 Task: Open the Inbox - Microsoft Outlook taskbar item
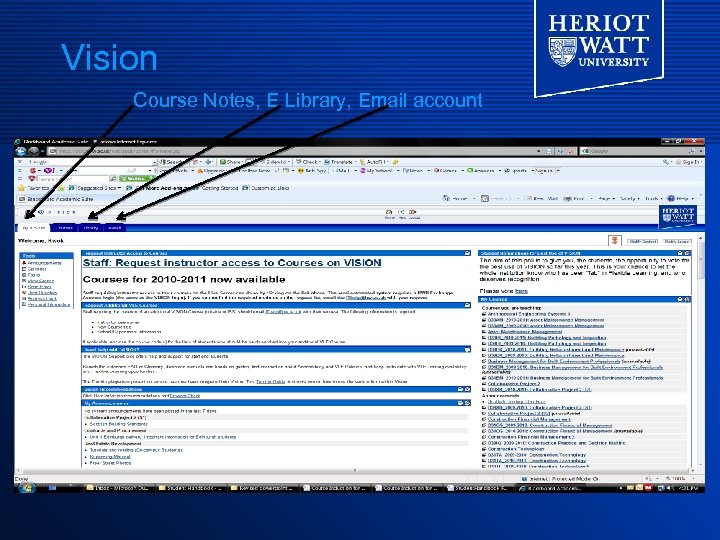[118, 488]
